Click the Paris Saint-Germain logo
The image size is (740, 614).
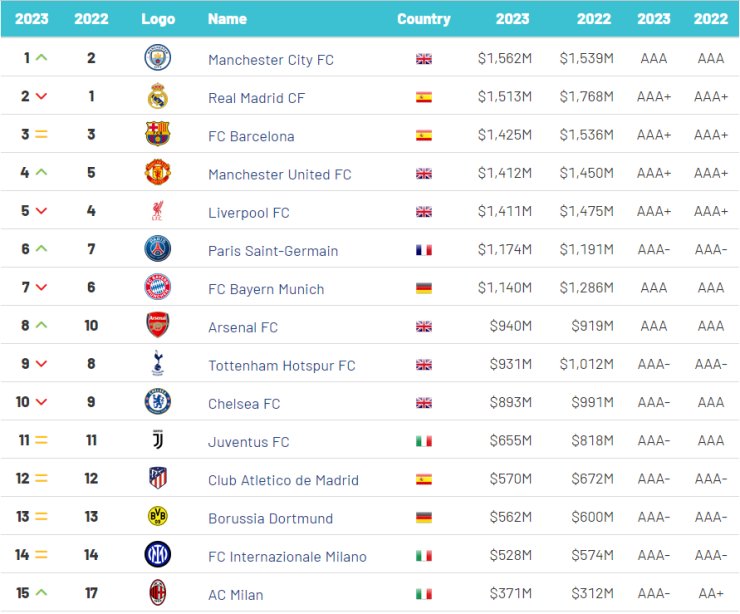158,249
